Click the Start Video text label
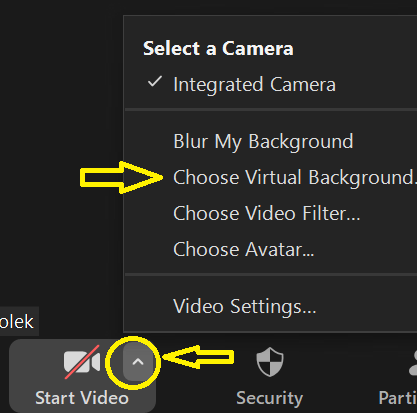The width and height of the screenshot is (417, 413). tap(82, 398)
